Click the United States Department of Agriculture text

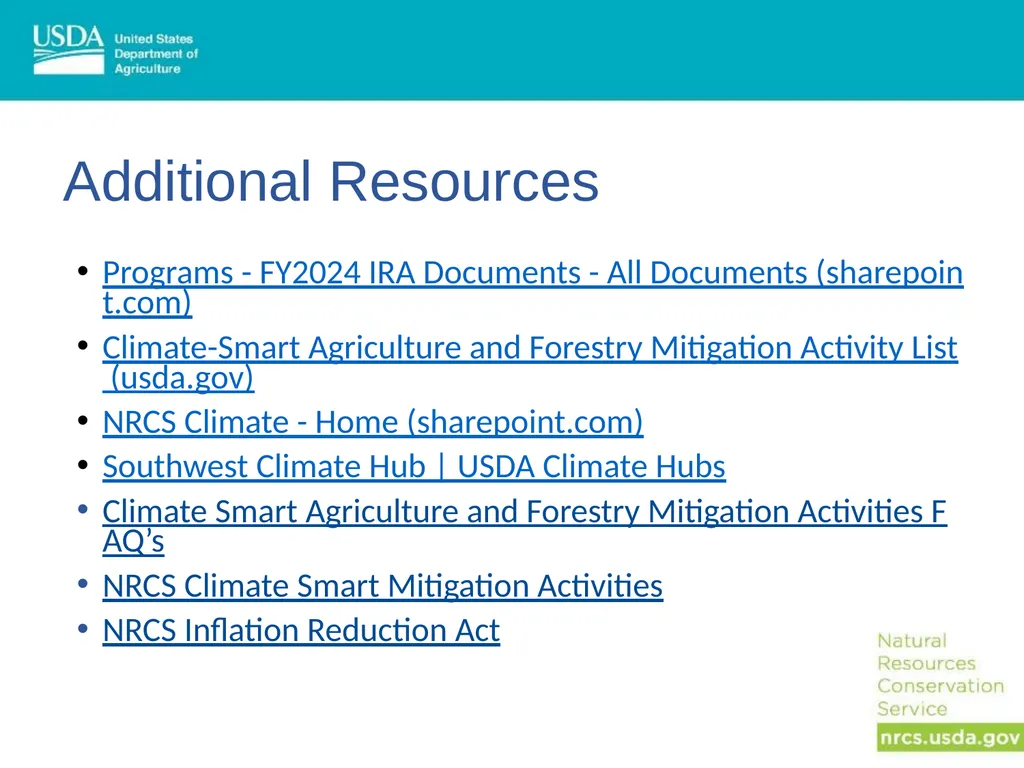click(156, 54)
